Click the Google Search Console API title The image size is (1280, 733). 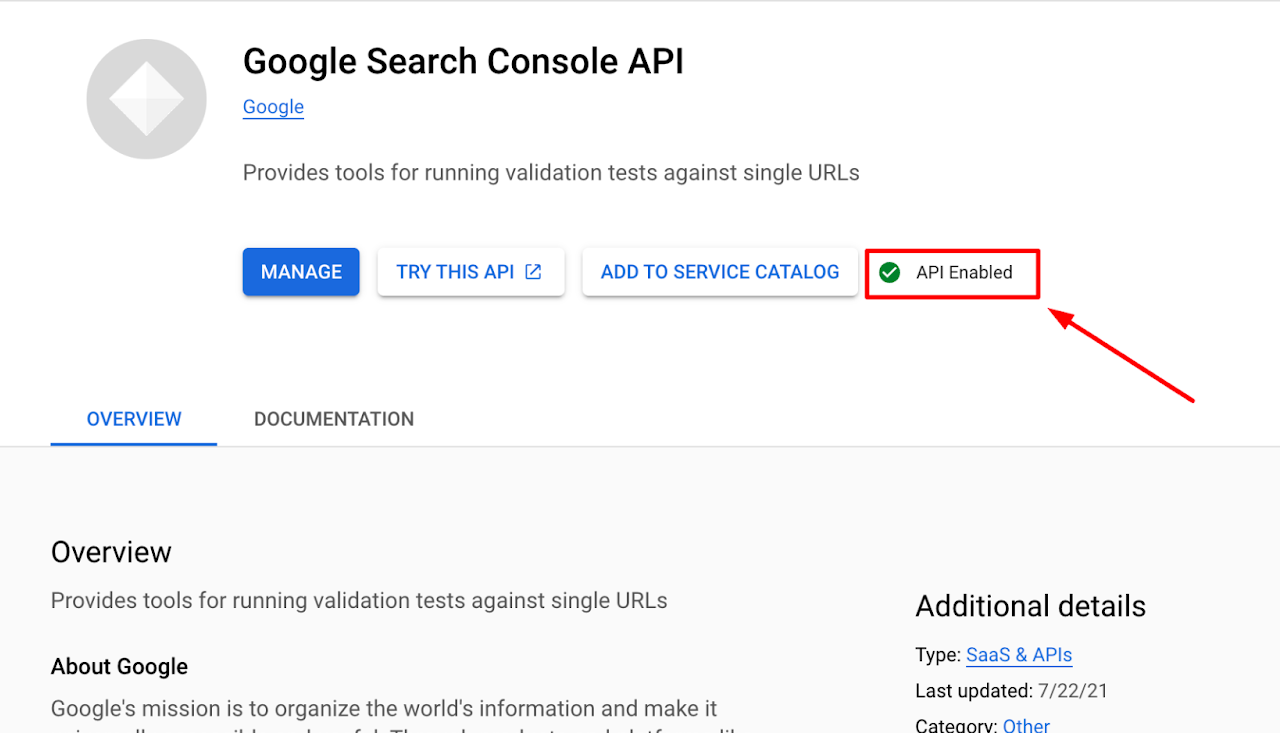[463, 61]
